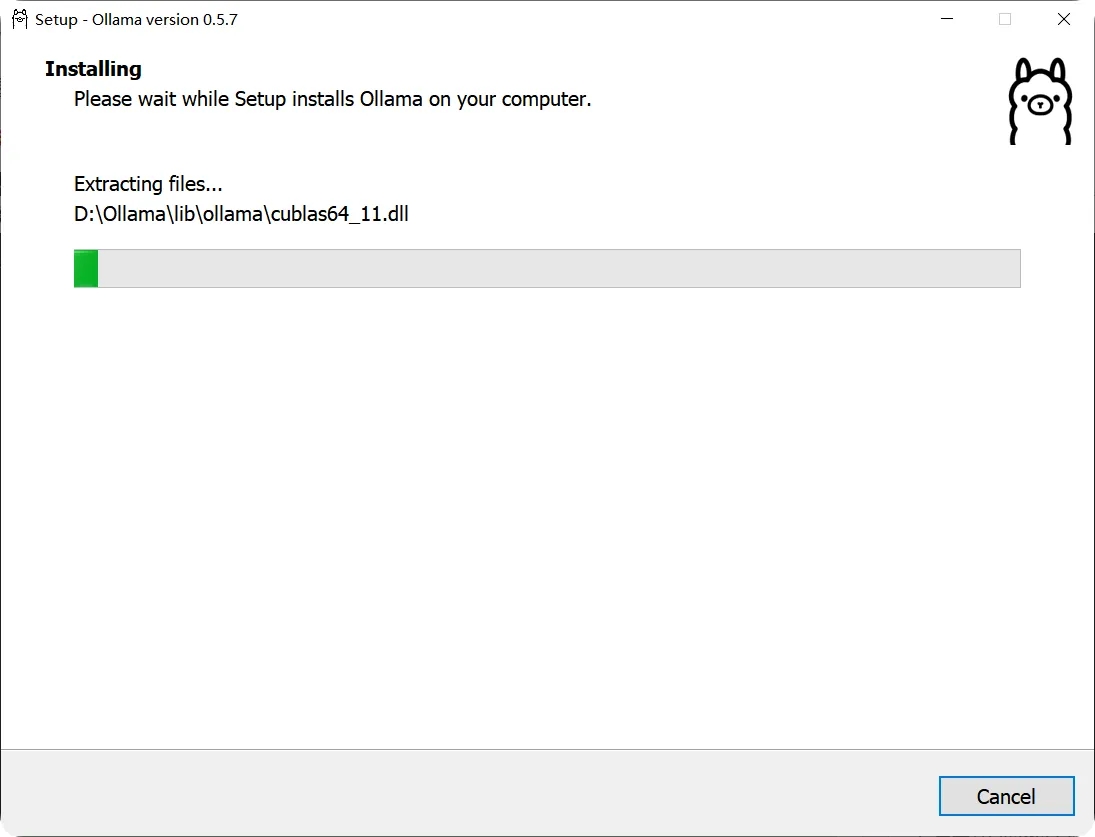Minimize the Ollama setup window
Image resolution: width=1095 pixels, height=837 pixels.
(x=947, y=19)
